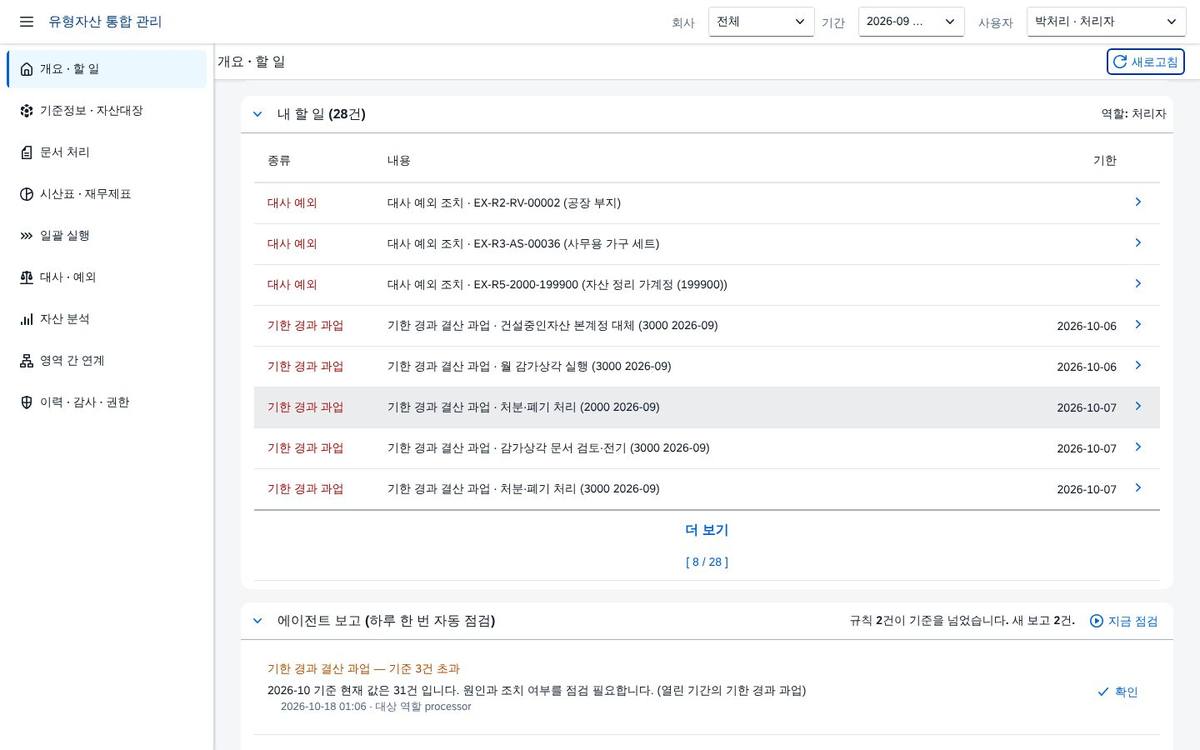Open arrow for EX-R2-RV-00002 공장 부지 row
The height and width of the screenshot is (750, 1200).
pos(1138,202)
